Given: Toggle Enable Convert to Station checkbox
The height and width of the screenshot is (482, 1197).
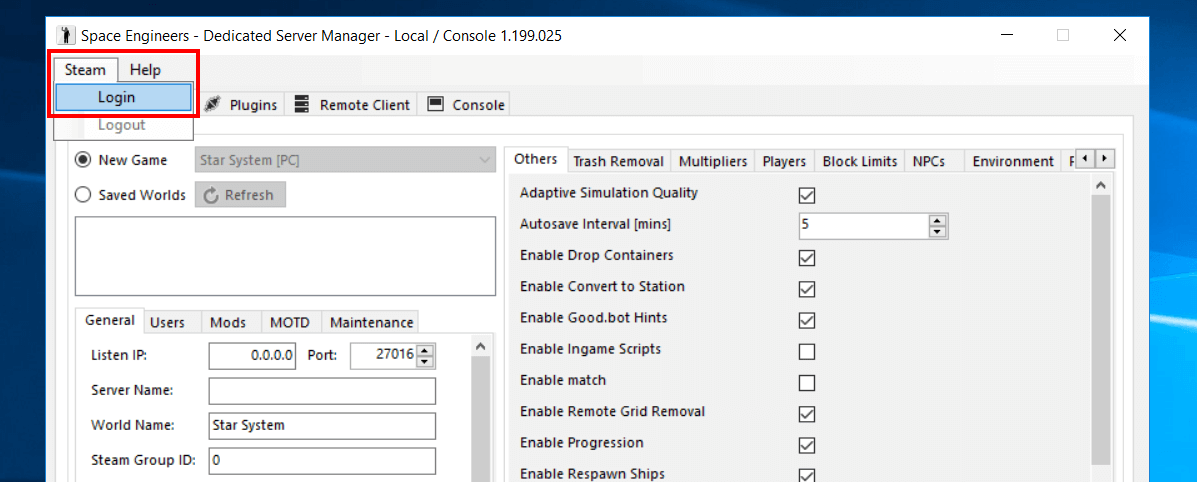Looking at the screenshot, I should [807, 290].
